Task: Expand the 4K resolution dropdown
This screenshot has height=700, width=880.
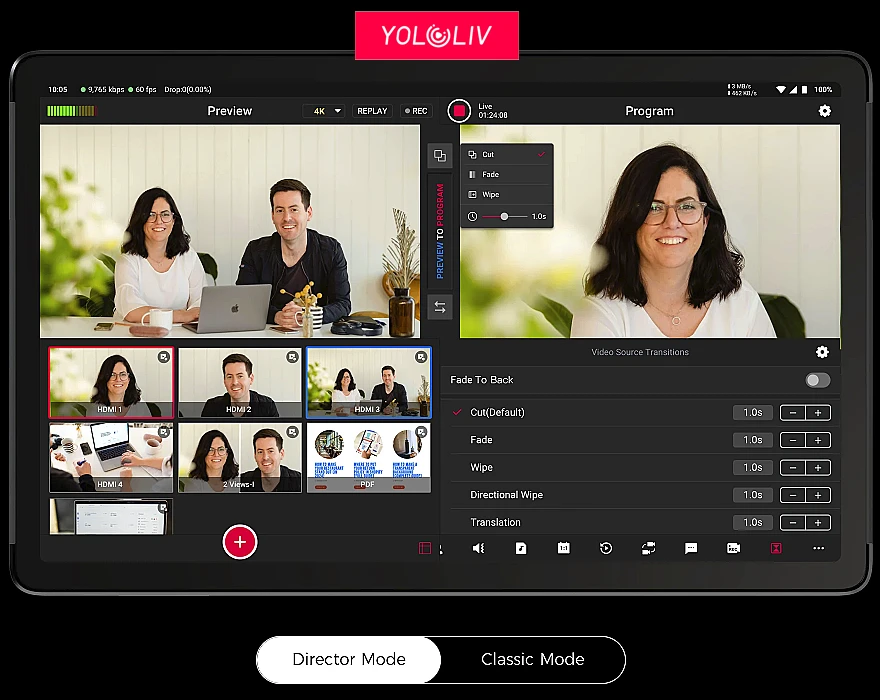Action: (x=324, y=111)
